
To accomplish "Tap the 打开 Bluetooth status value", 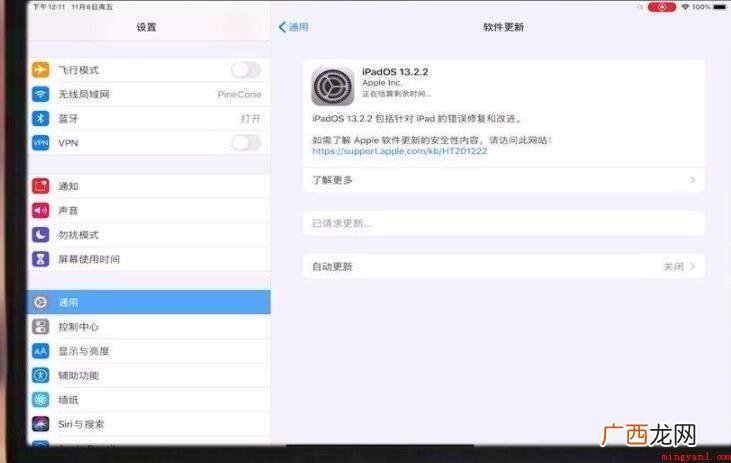I will click(x=251, y=118).
